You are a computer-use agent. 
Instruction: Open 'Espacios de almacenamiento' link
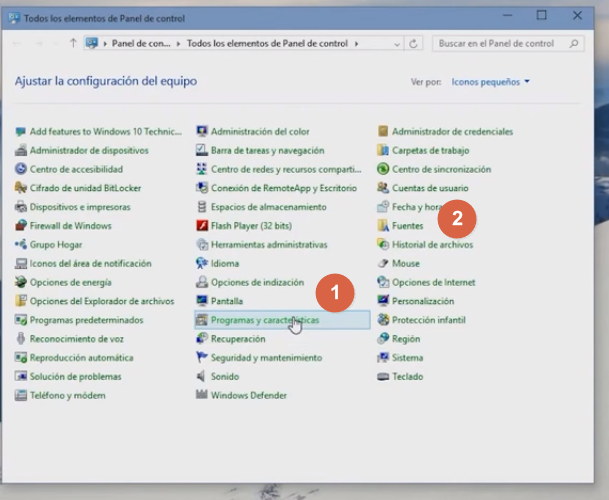point(269,207)
